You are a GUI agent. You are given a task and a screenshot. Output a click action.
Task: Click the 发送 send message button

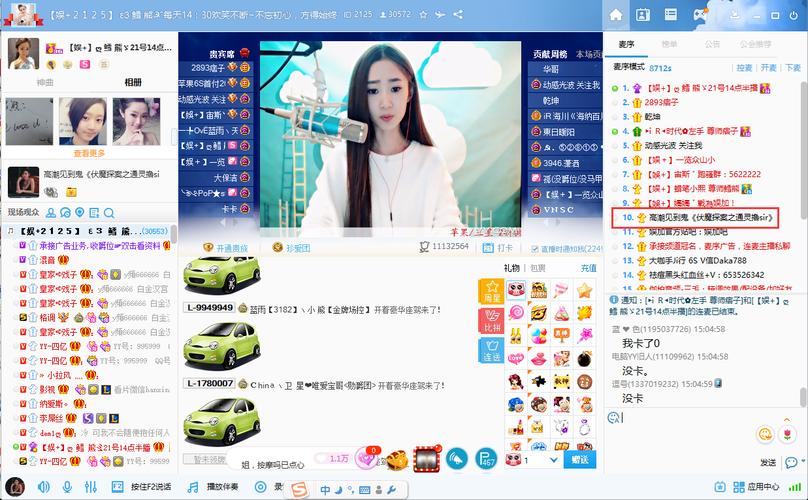[x=768, y=462]
